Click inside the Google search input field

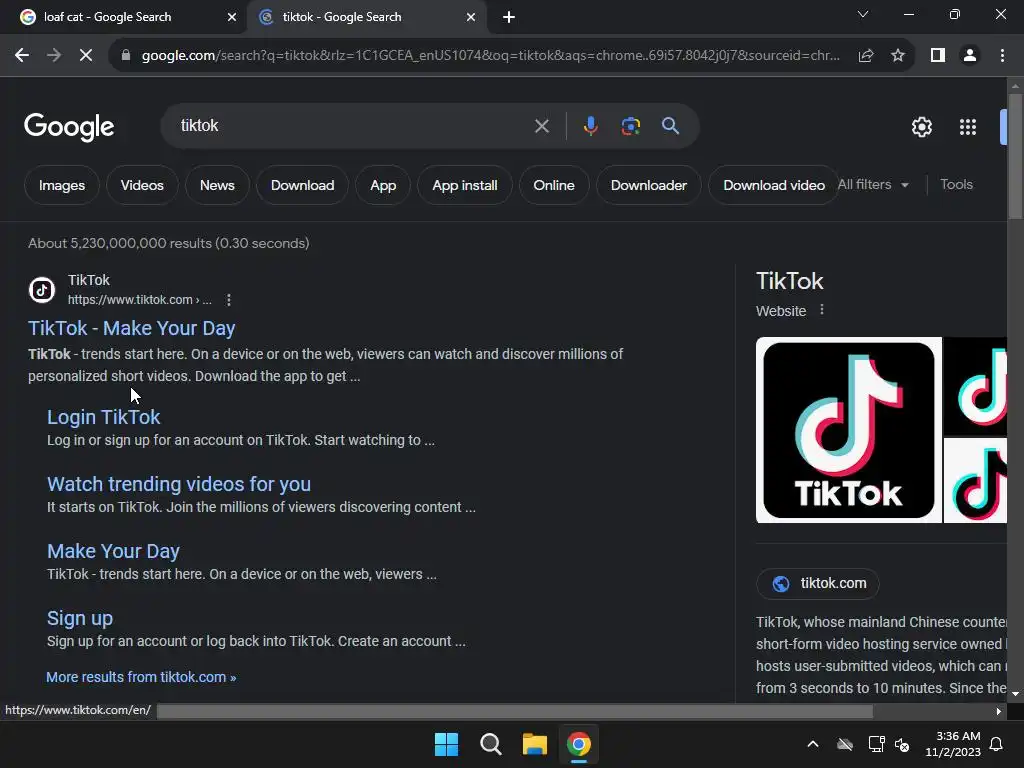[x=353, y=126]
